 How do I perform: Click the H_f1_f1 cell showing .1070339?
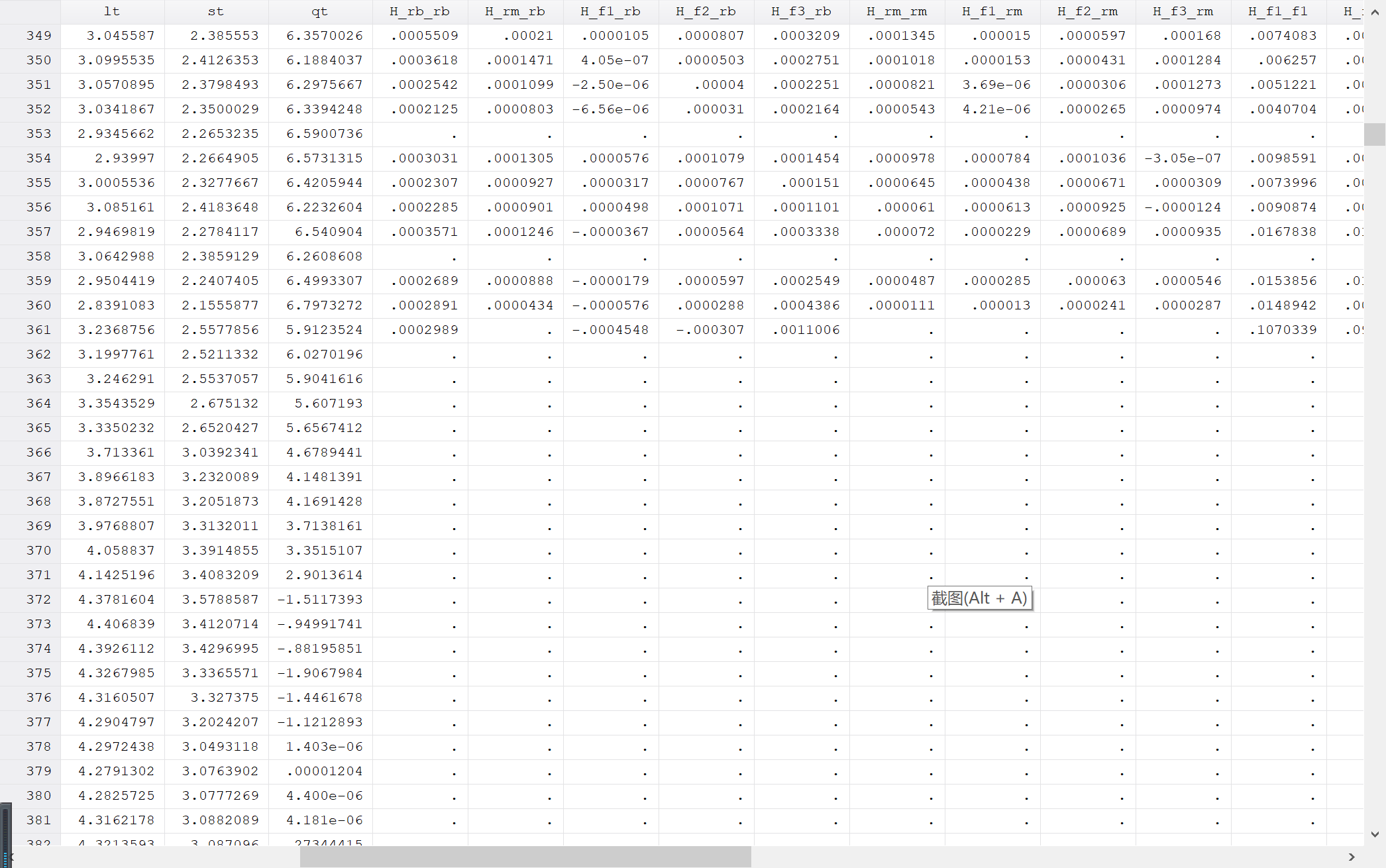[1283, 330]
